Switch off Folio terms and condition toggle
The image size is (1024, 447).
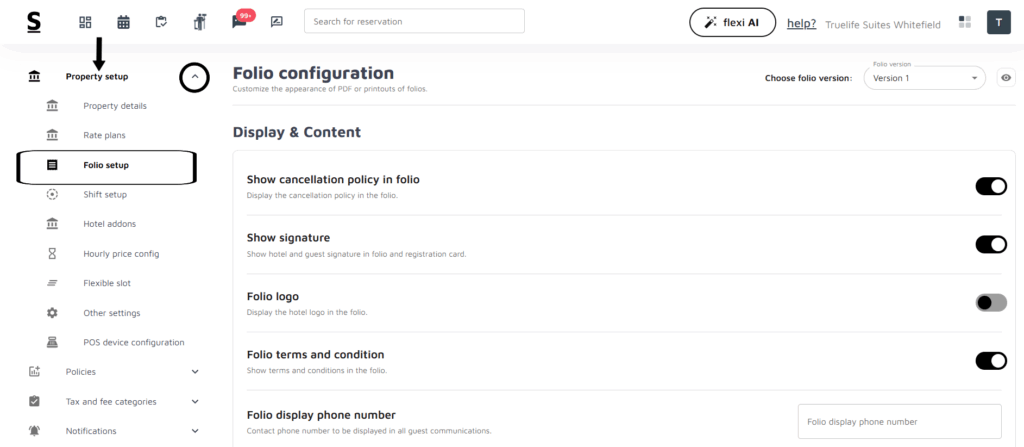tap(991, 361)
